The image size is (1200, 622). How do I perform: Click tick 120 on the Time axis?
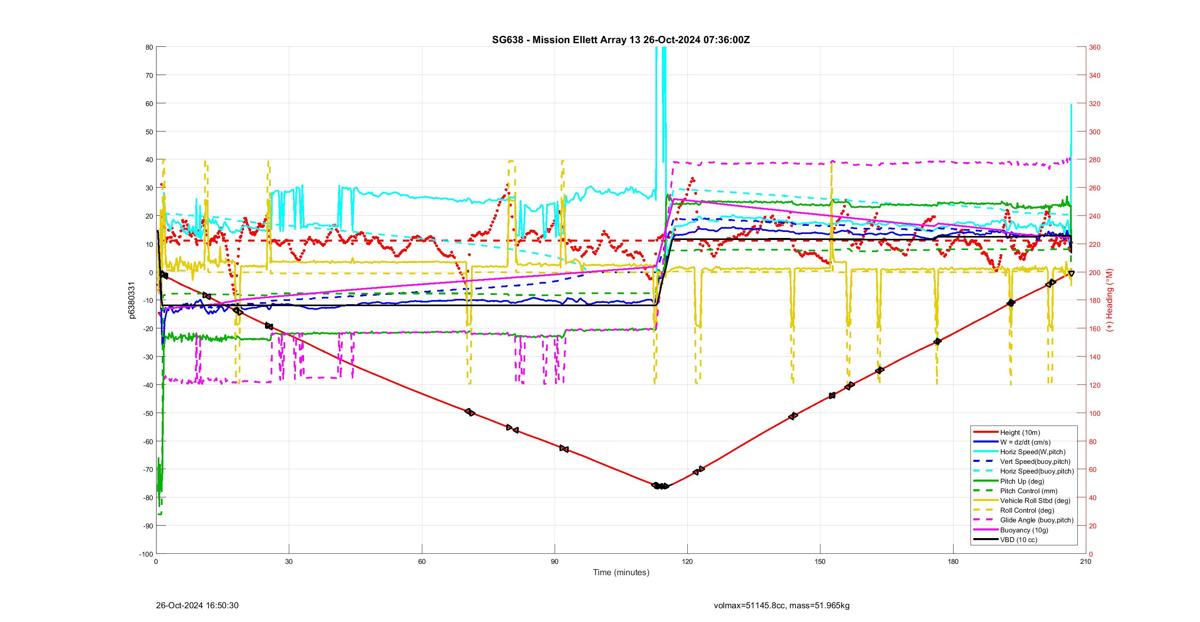tap(687, 562)
